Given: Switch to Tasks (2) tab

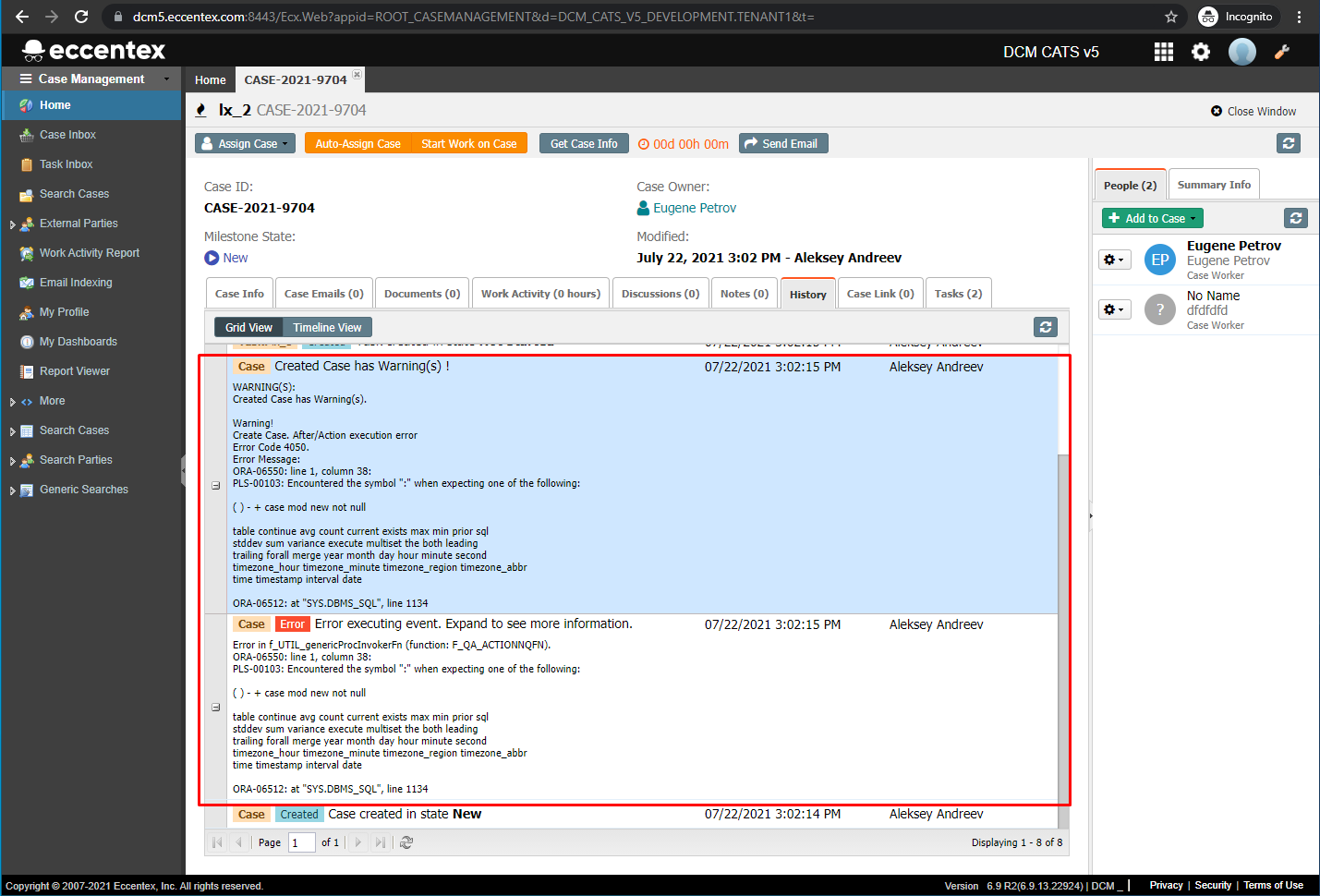Looking at the screenshot, I should click(958, 293).
